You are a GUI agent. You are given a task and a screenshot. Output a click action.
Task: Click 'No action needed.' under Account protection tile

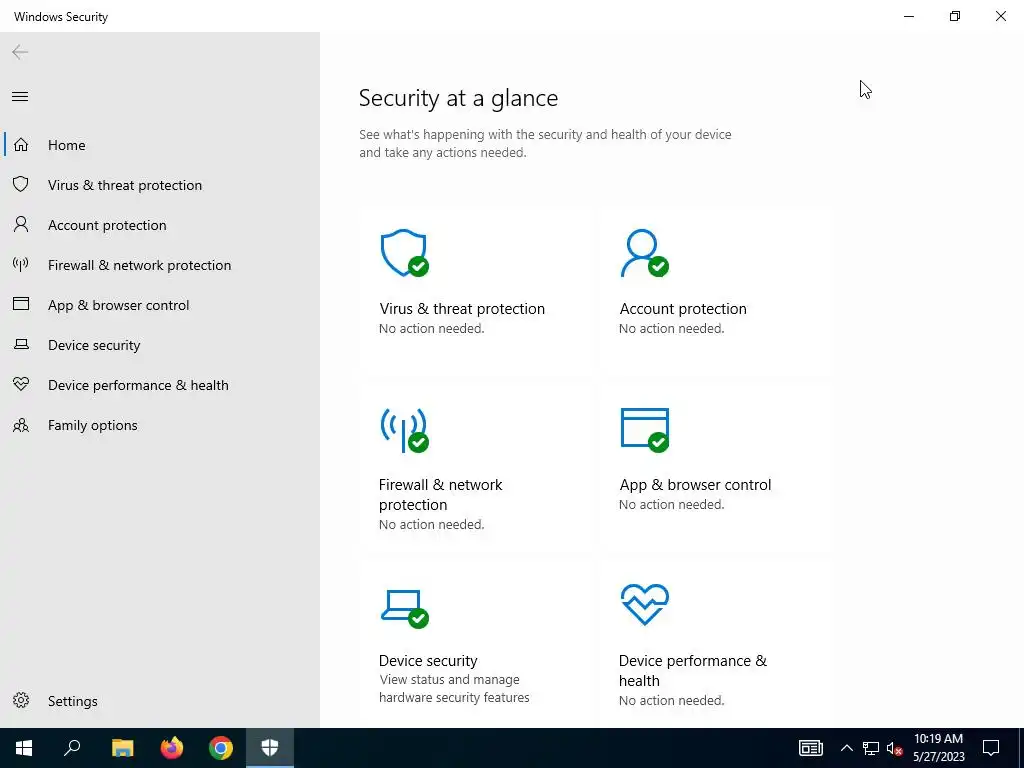[671, 328]
